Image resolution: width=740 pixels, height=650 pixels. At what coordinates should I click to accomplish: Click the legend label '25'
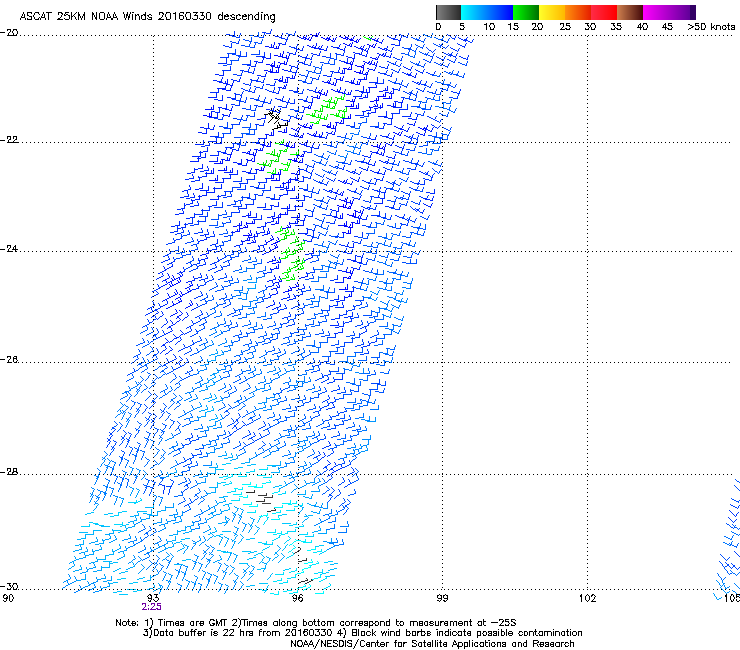[x=565, y=27]
